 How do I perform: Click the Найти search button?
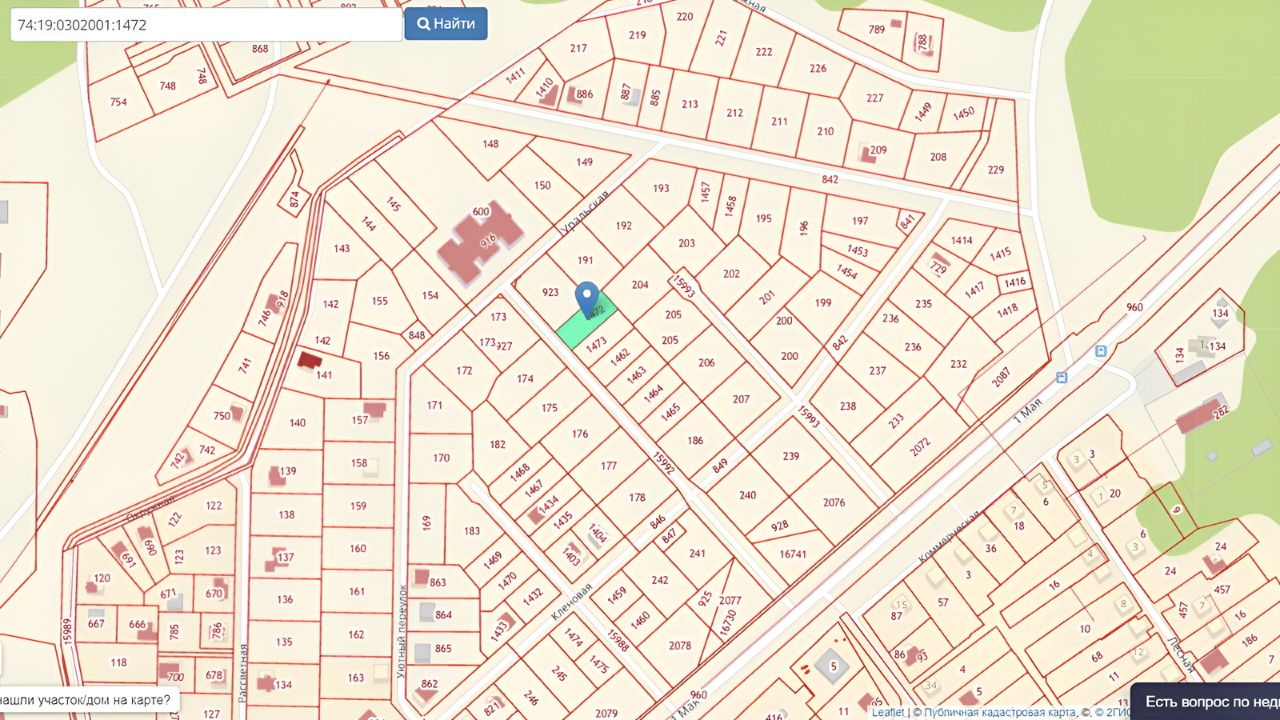tap(446, 24)
